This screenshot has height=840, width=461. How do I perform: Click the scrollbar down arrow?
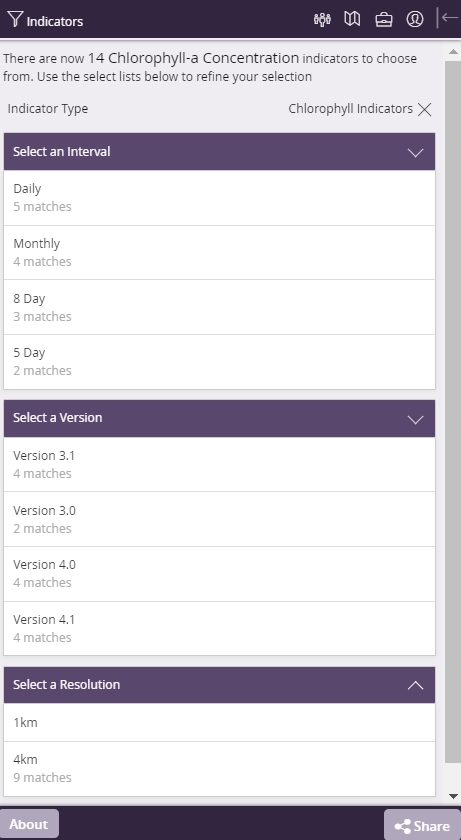point(453,797)
